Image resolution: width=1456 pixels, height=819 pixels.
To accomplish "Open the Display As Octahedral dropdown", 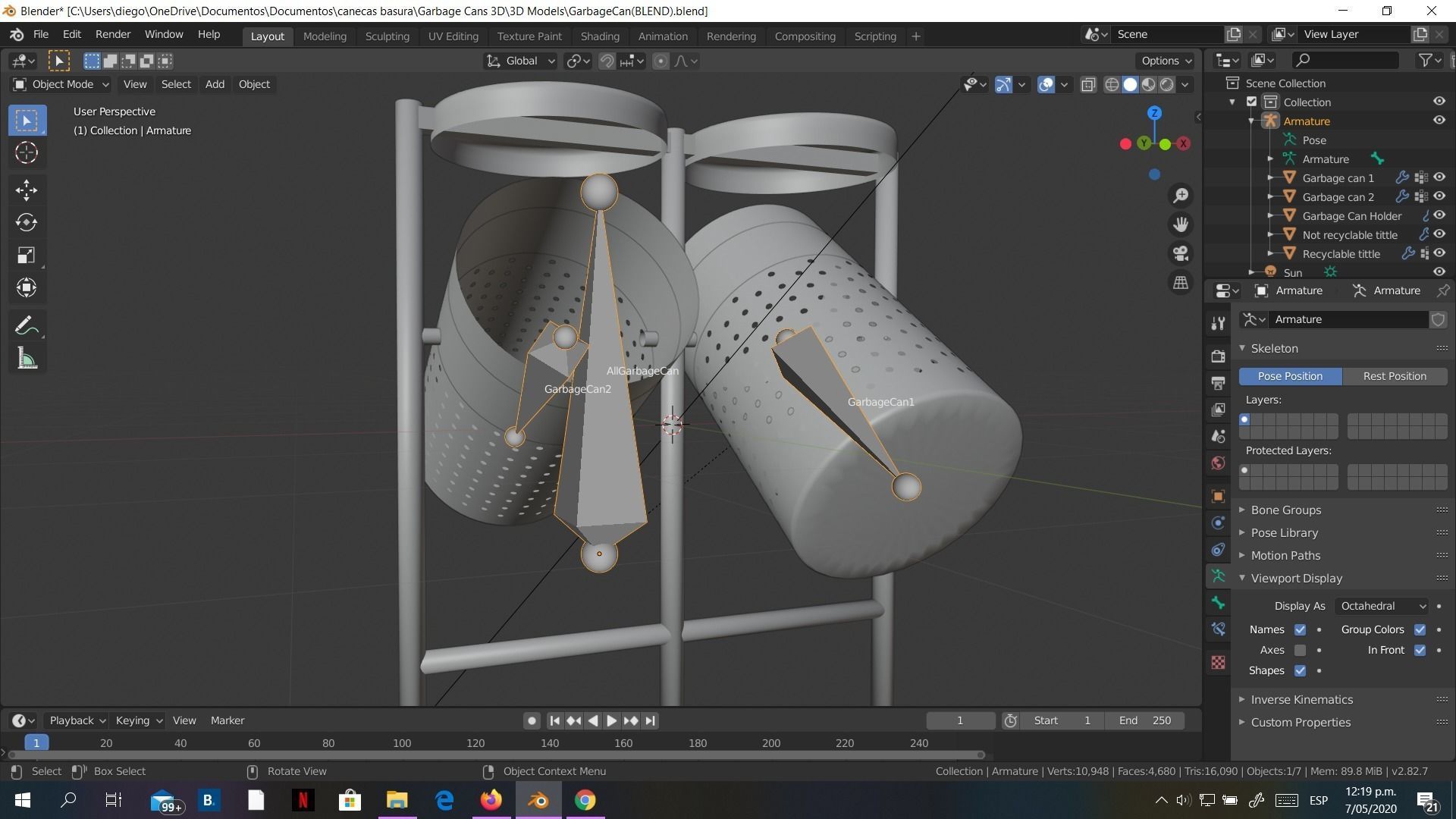I will [1382, 606].
